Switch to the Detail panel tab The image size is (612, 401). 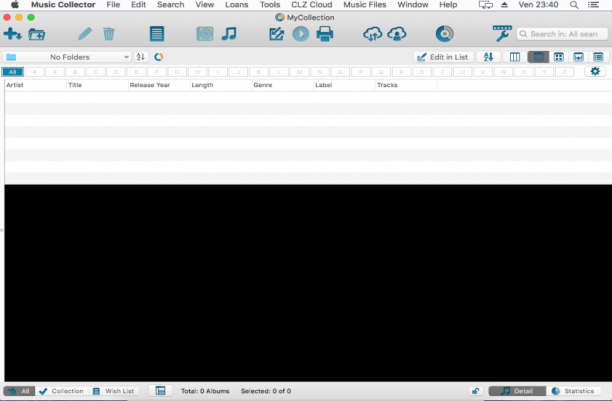pos(517,391)
